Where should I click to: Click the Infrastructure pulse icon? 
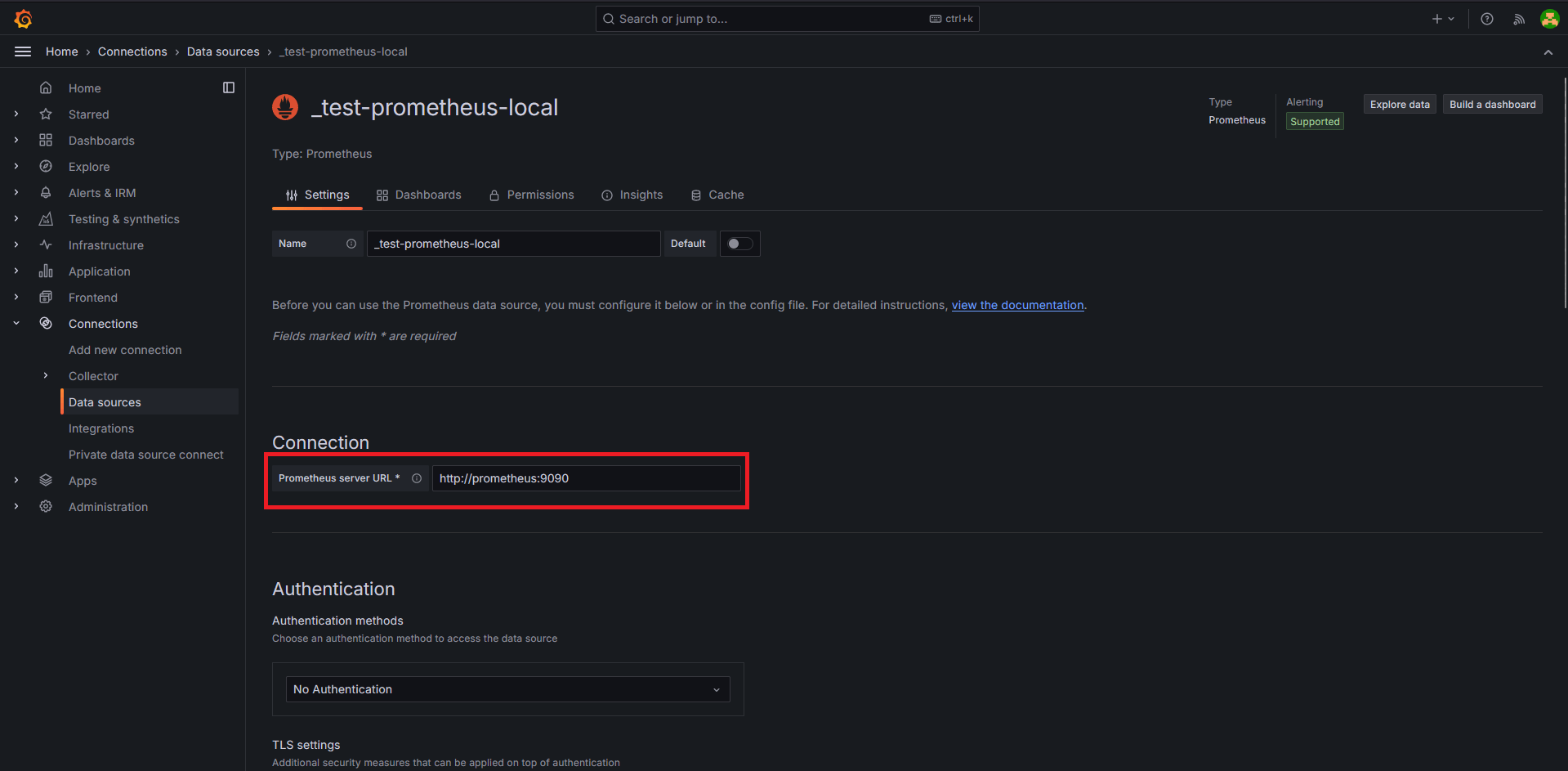pyautogui.click(x=46, y=245)
